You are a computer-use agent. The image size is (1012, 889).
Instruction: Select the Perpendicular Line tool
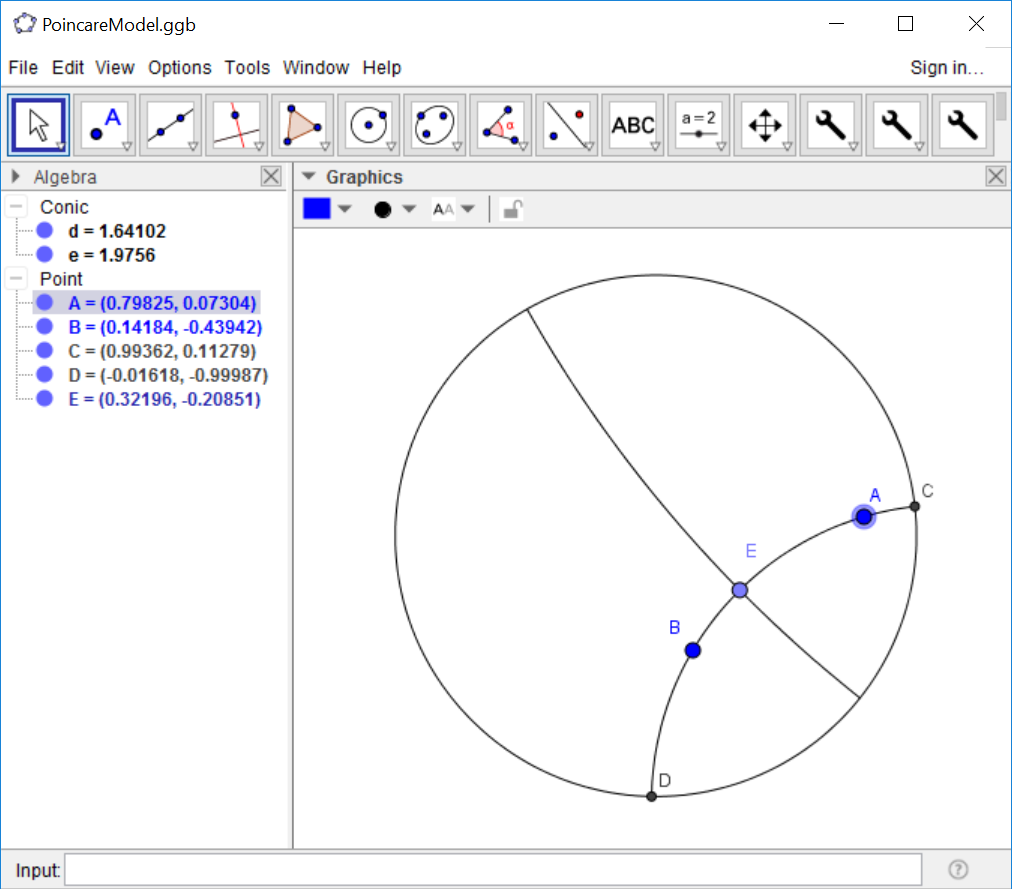[x=234, y=124]
